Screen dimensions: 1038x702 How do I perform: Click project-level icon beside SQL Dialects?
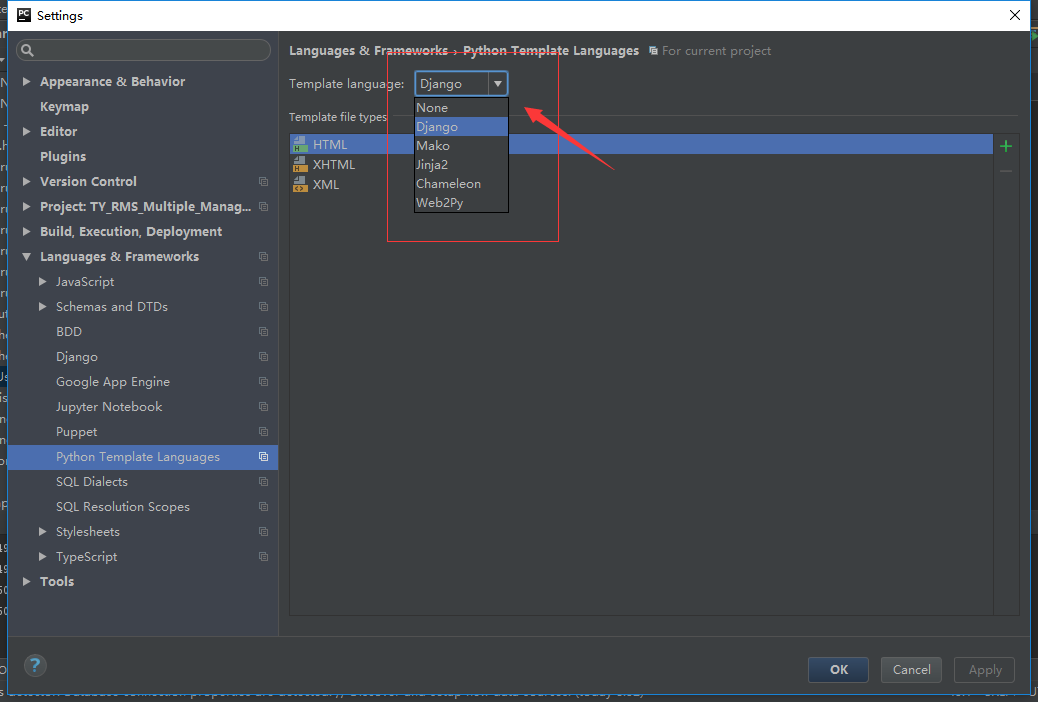pyautogui.click(x=263, y=481)
